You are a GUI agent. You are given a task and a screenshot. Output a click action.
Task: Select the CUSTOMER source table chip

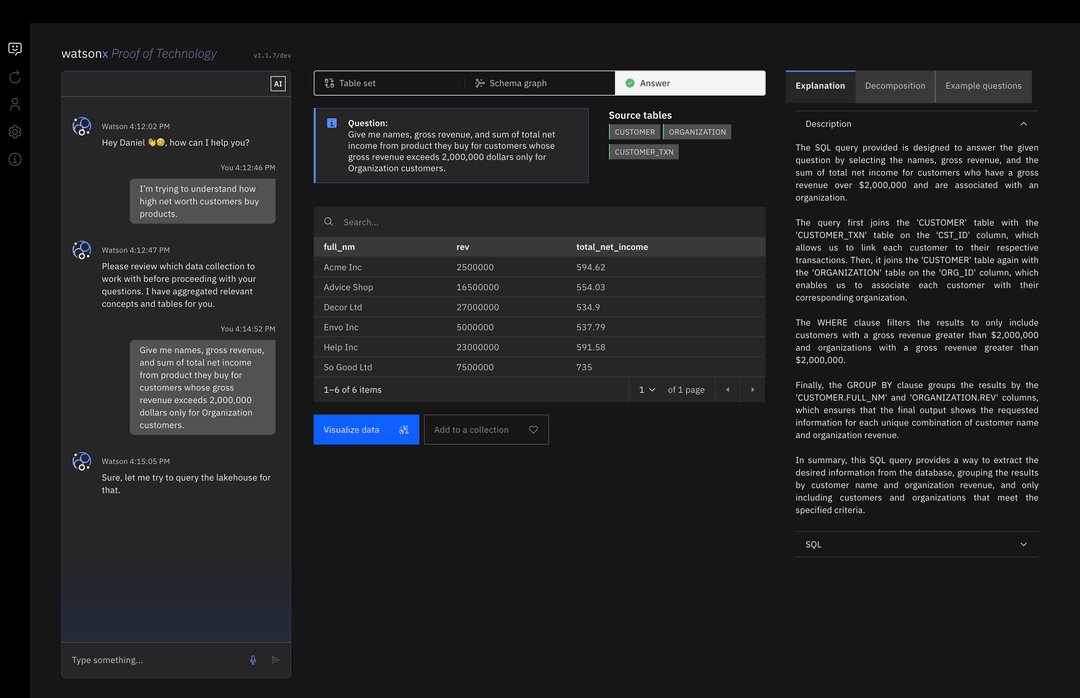(634, 131)
